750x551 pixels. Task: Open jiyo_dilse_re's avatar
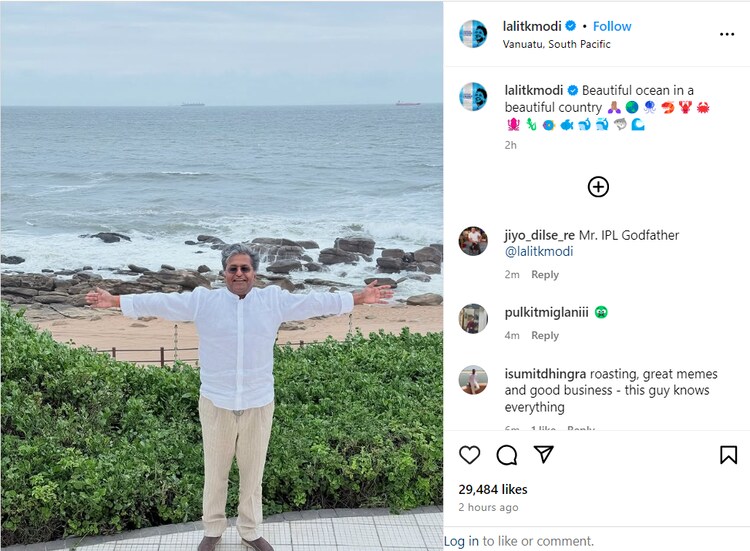473,241
